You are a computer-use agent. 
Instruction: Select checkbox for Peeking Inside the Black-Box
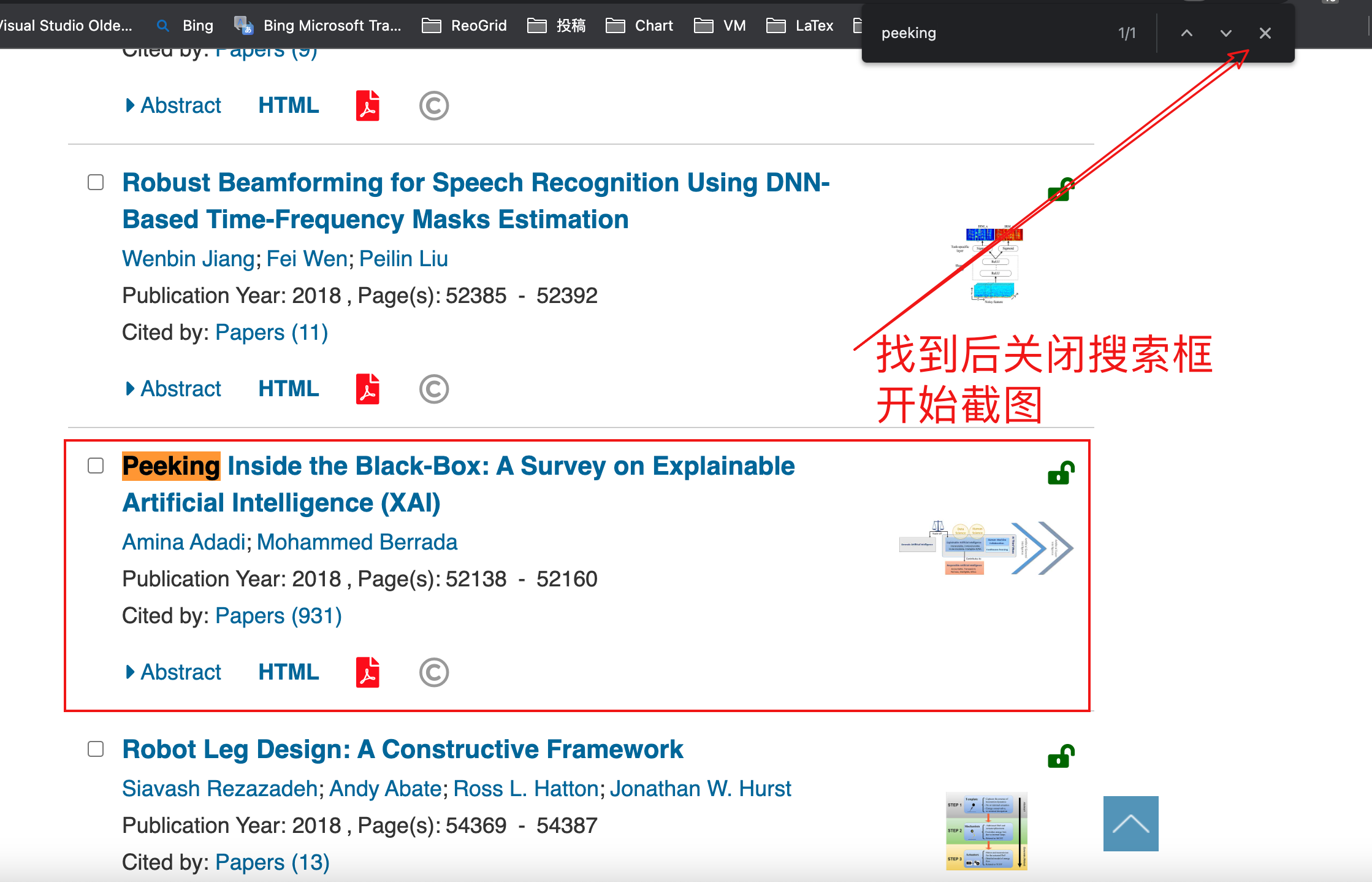[x=96, y=466]
